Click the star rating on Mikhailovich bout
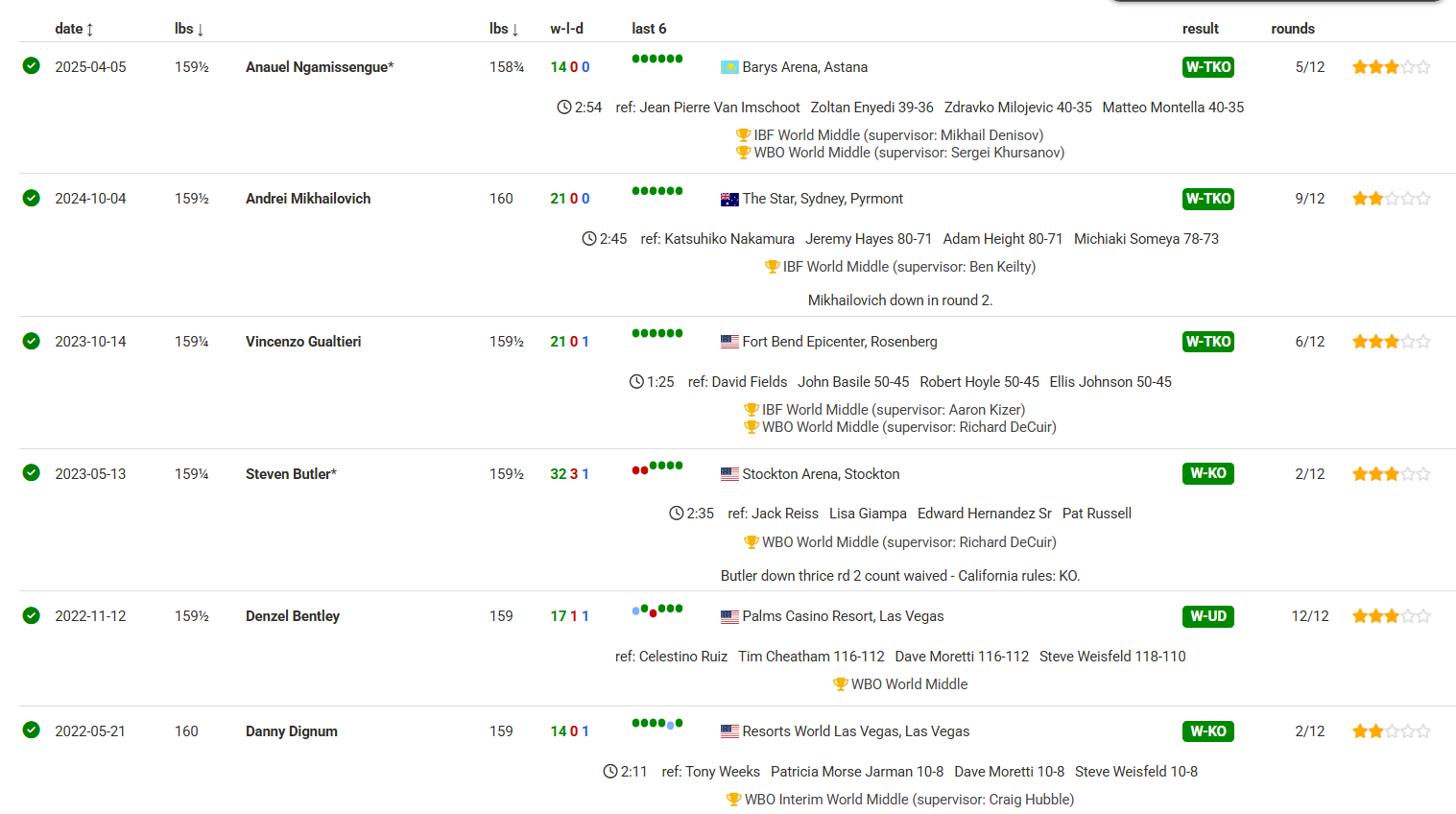 tap(1391, 199)
